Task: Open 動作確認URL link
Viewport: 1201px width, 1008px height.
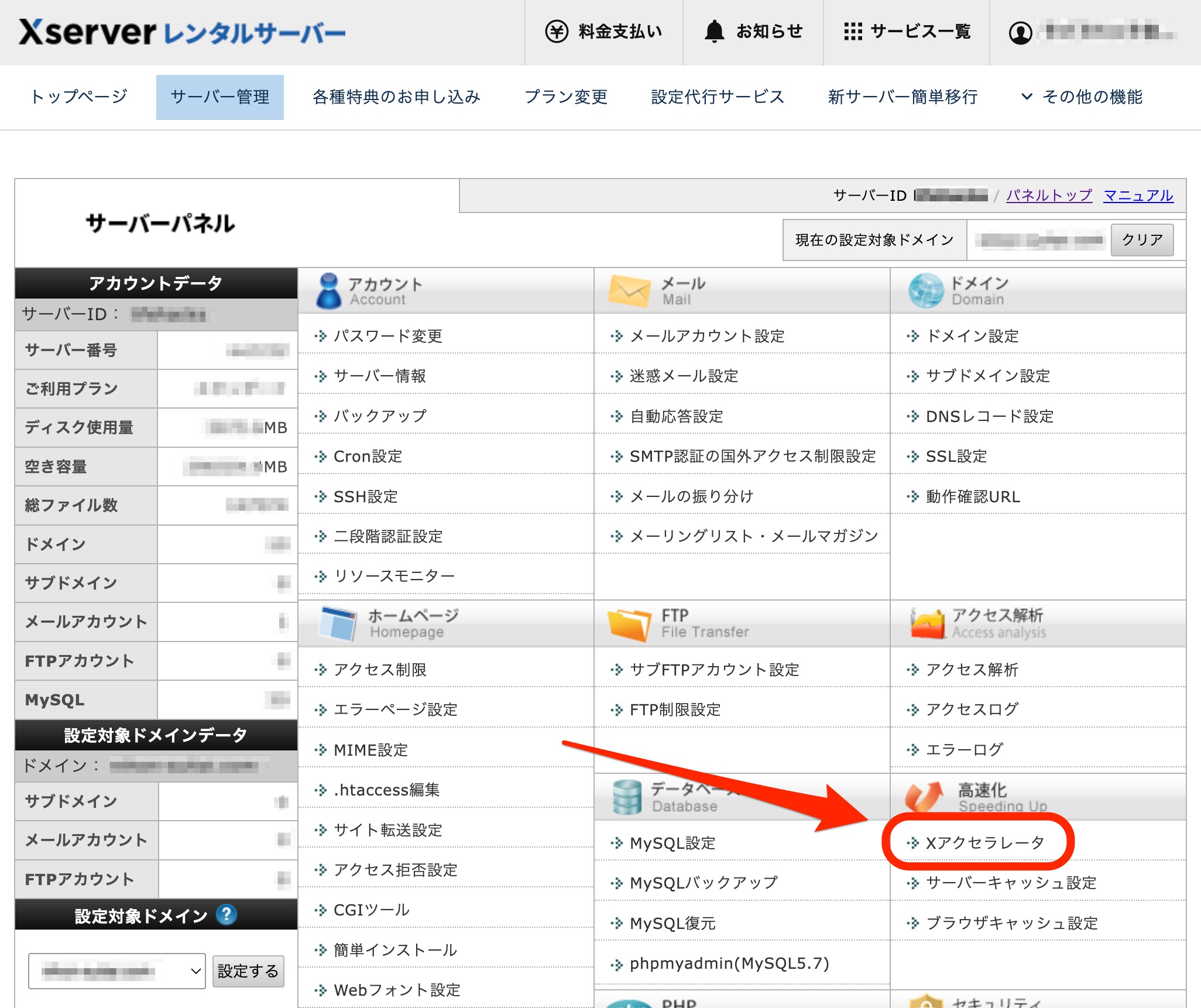Action: 973,497
